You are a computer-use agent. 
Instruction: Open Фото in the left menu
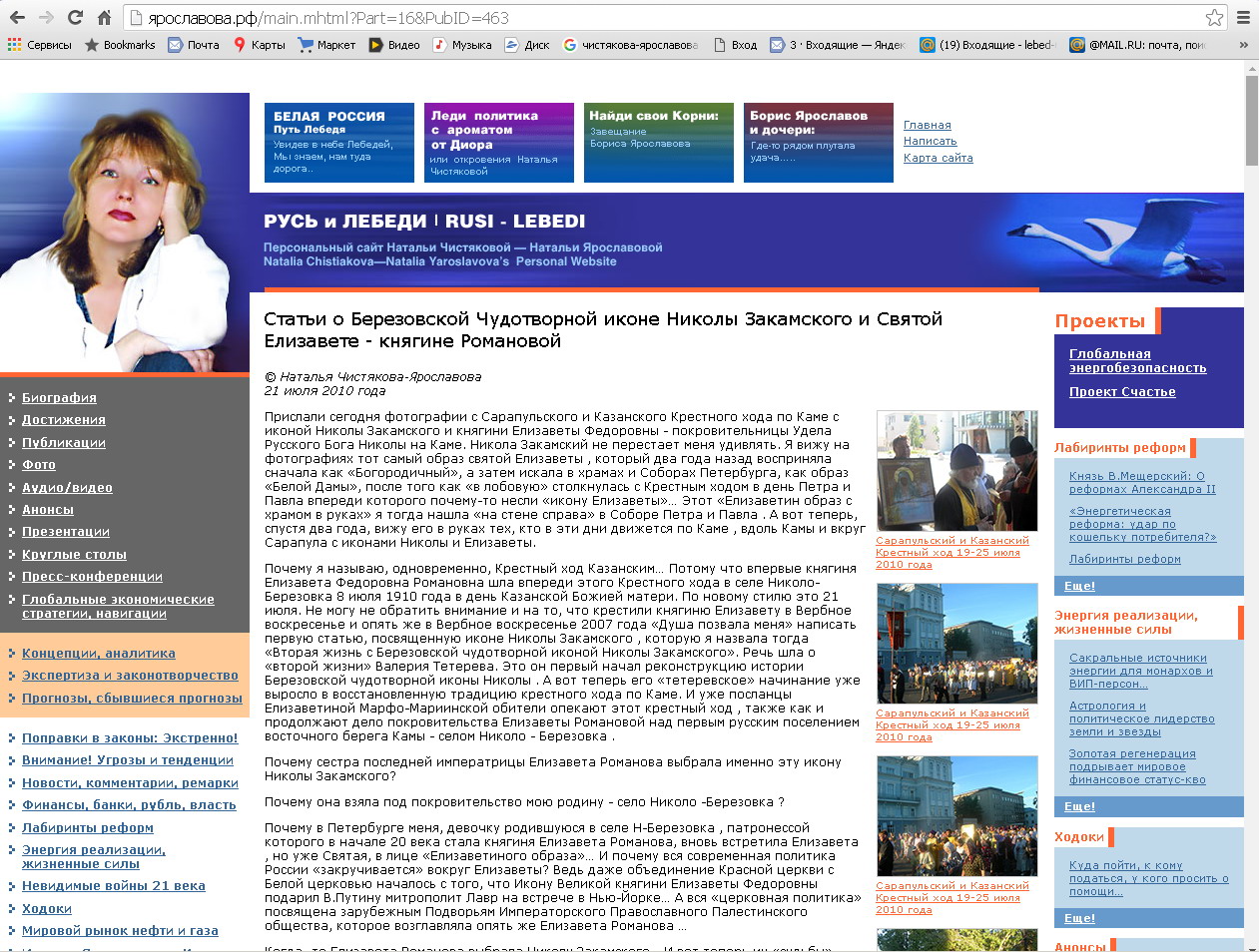pos(39,465)
